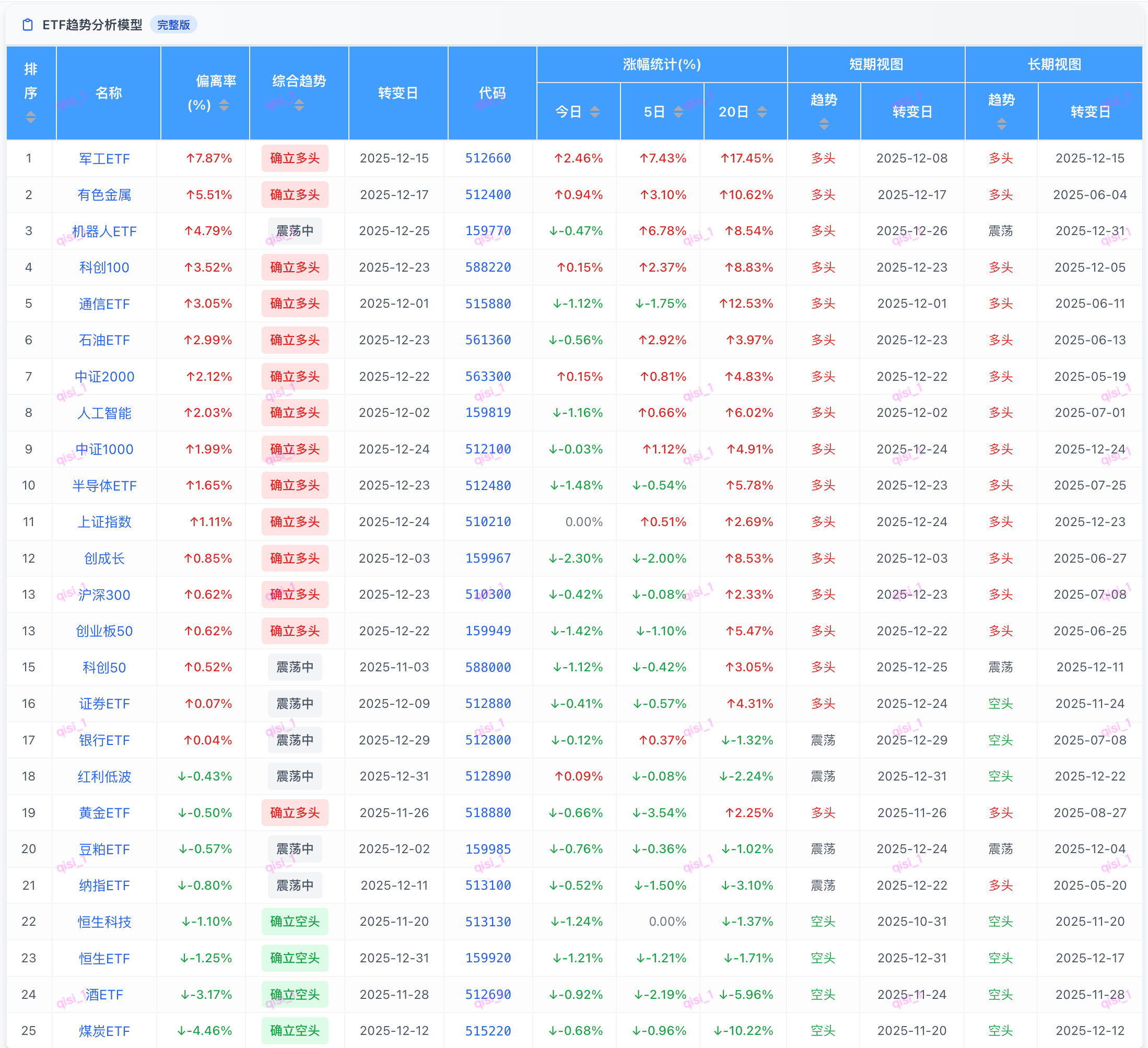The width and height of the screenshot is (1148, 1048).
Task: Sort by 排序 column arrows
Action: tap(31, 117)
